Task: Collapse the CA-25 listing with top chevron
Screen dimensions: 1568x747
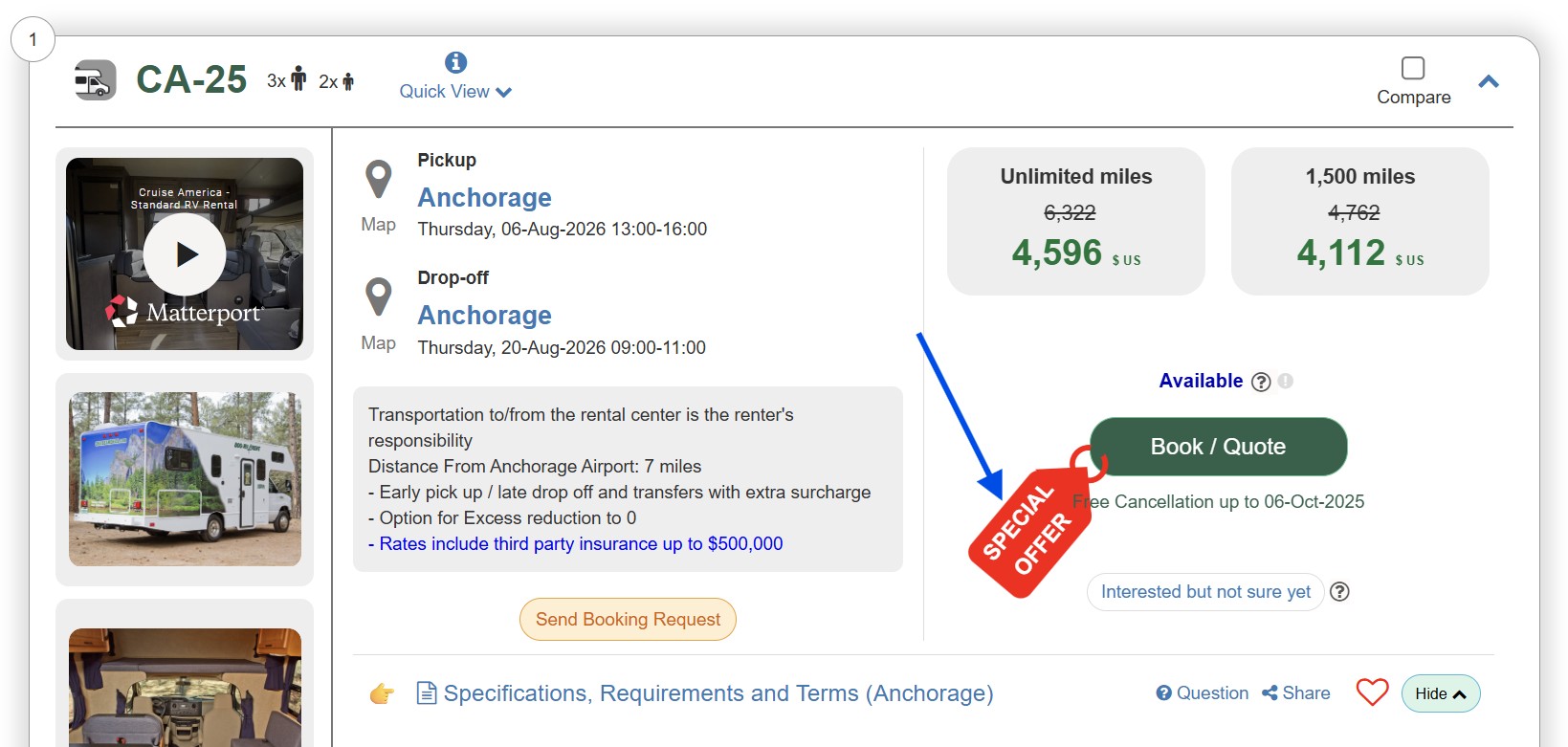Action: click(1488, 82)
